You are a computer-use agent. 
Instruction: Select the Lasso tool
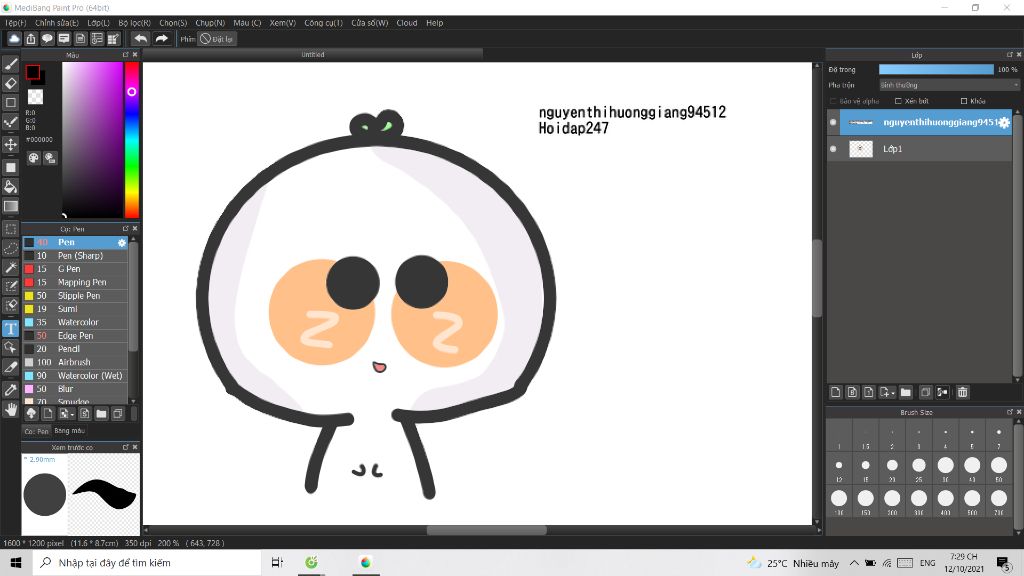10,248
